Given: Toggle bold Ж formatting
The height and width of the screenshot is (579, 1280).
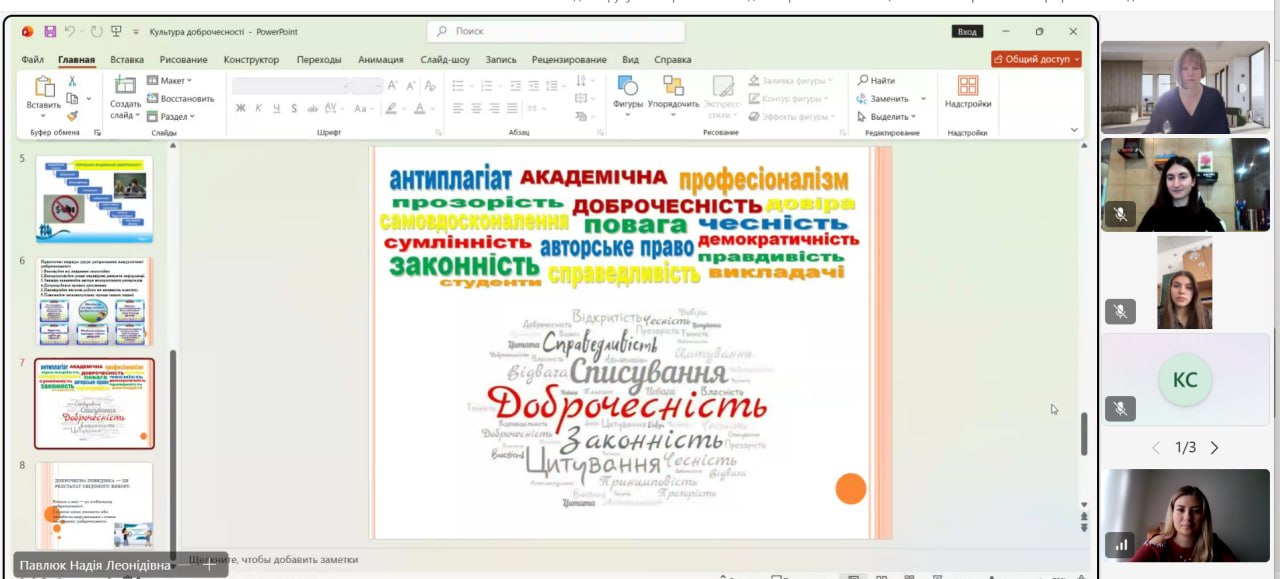Looking at the screenshot, I should pos(241,108).
